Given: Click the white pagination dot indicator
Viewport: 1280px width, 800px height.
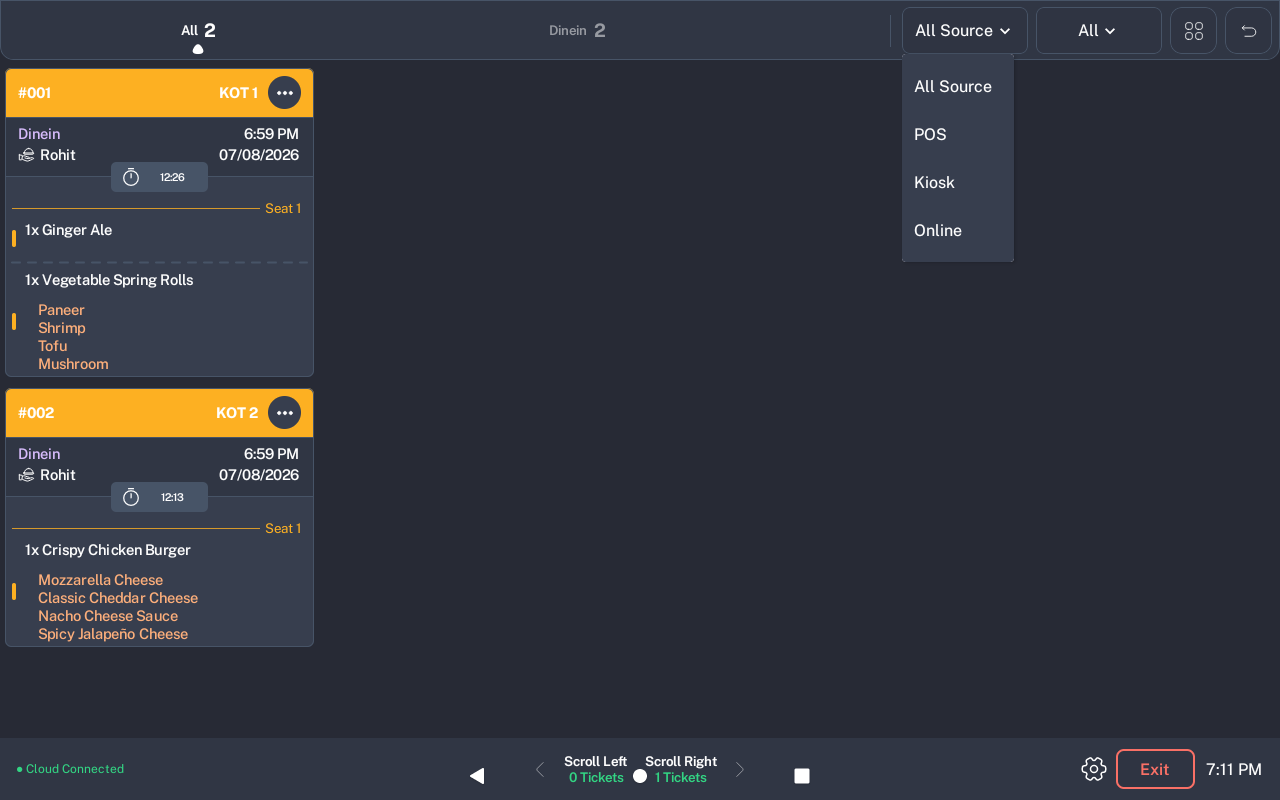Looking at the screenshot, I should [640, 776].
